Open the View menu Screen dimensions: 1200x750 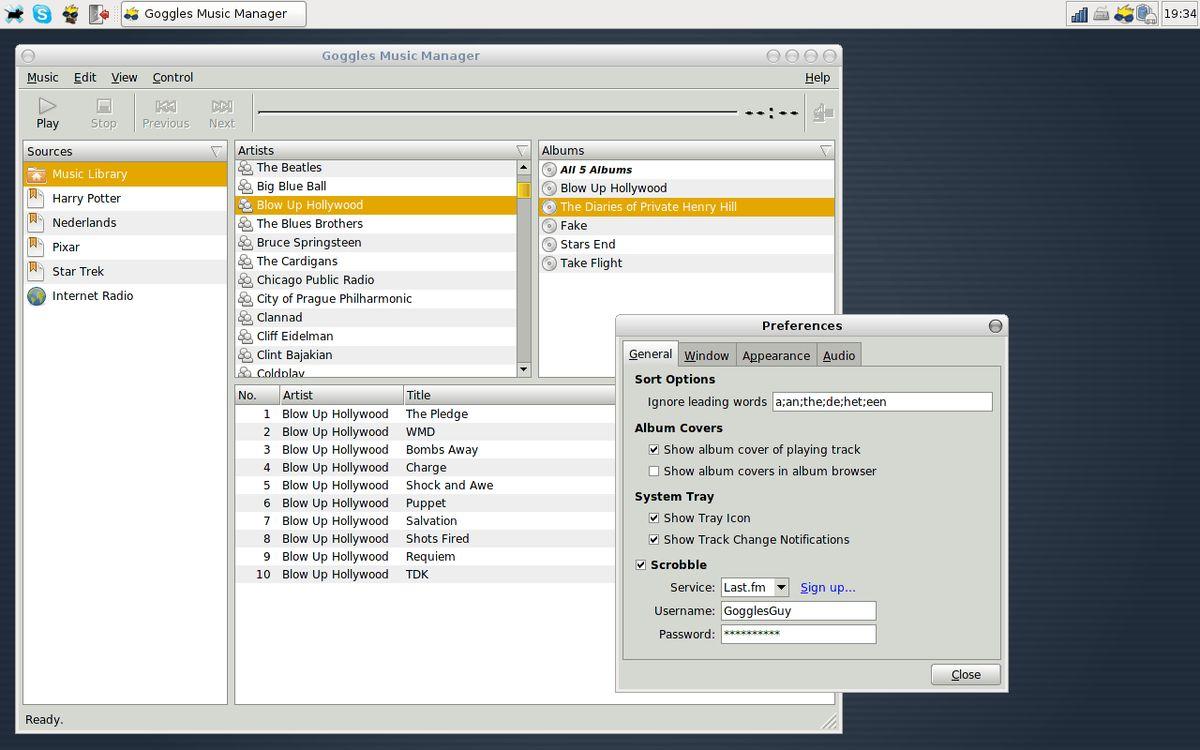point(124,77)
